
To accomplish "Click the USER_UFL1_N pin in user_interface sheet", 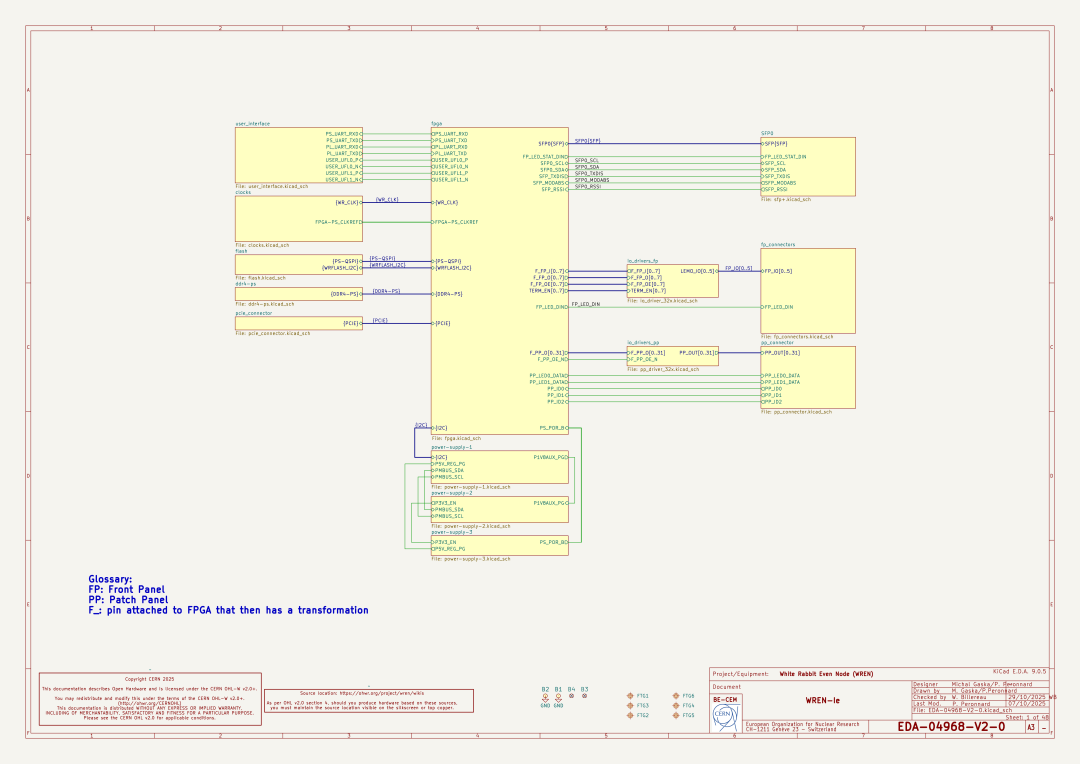I will (343, 180).
